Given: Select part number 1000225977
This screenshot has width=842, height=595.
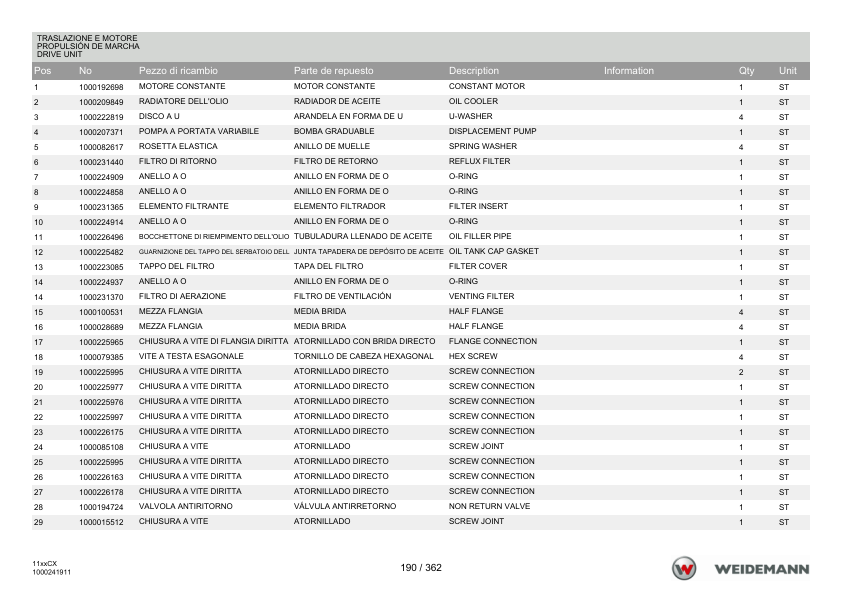Looking at the screenshot, I should point(101,388).
